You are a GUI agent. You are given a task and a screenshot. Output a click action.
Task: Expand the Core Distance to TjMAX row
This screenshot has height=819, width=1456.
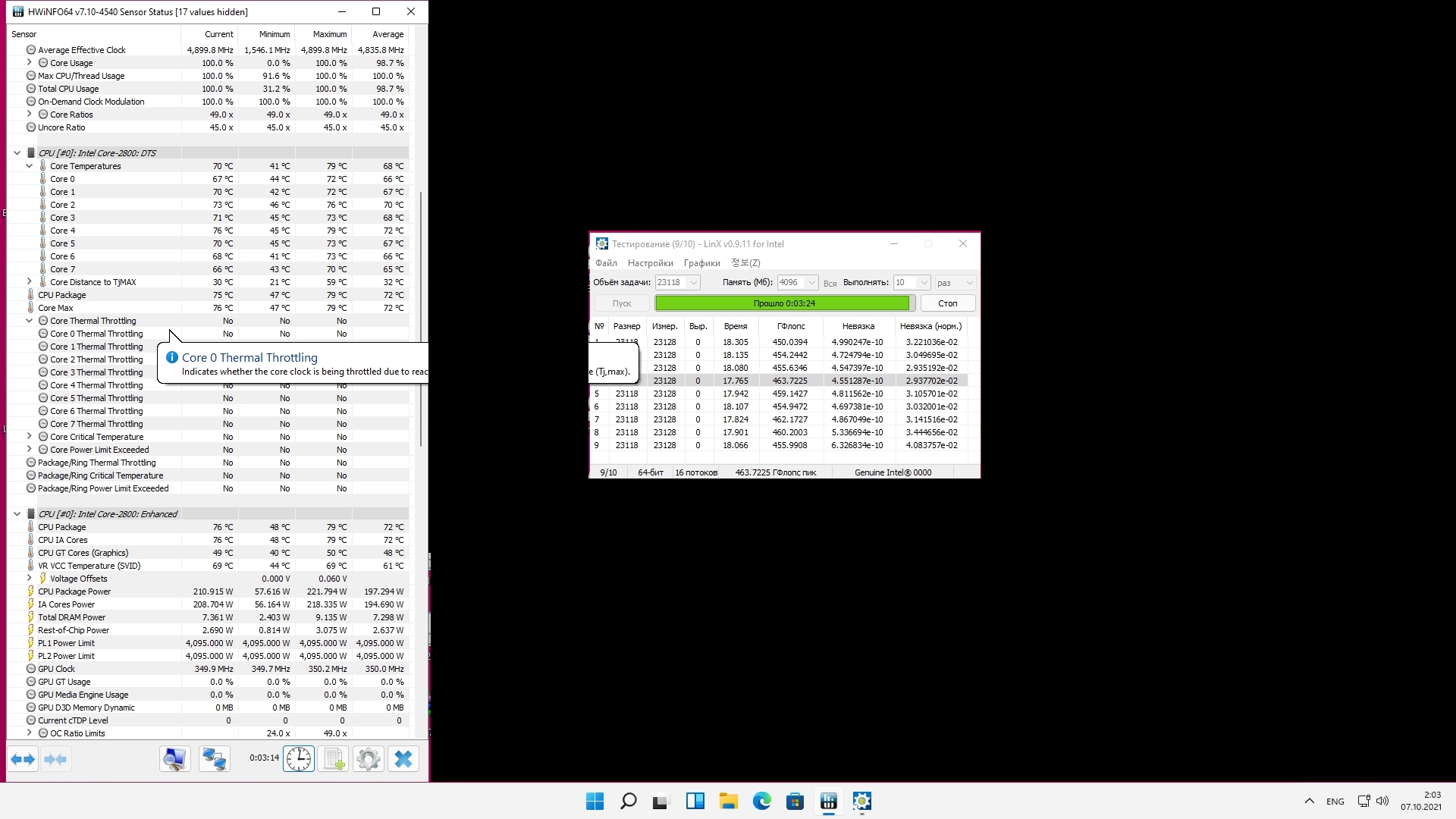coord(29,282)
